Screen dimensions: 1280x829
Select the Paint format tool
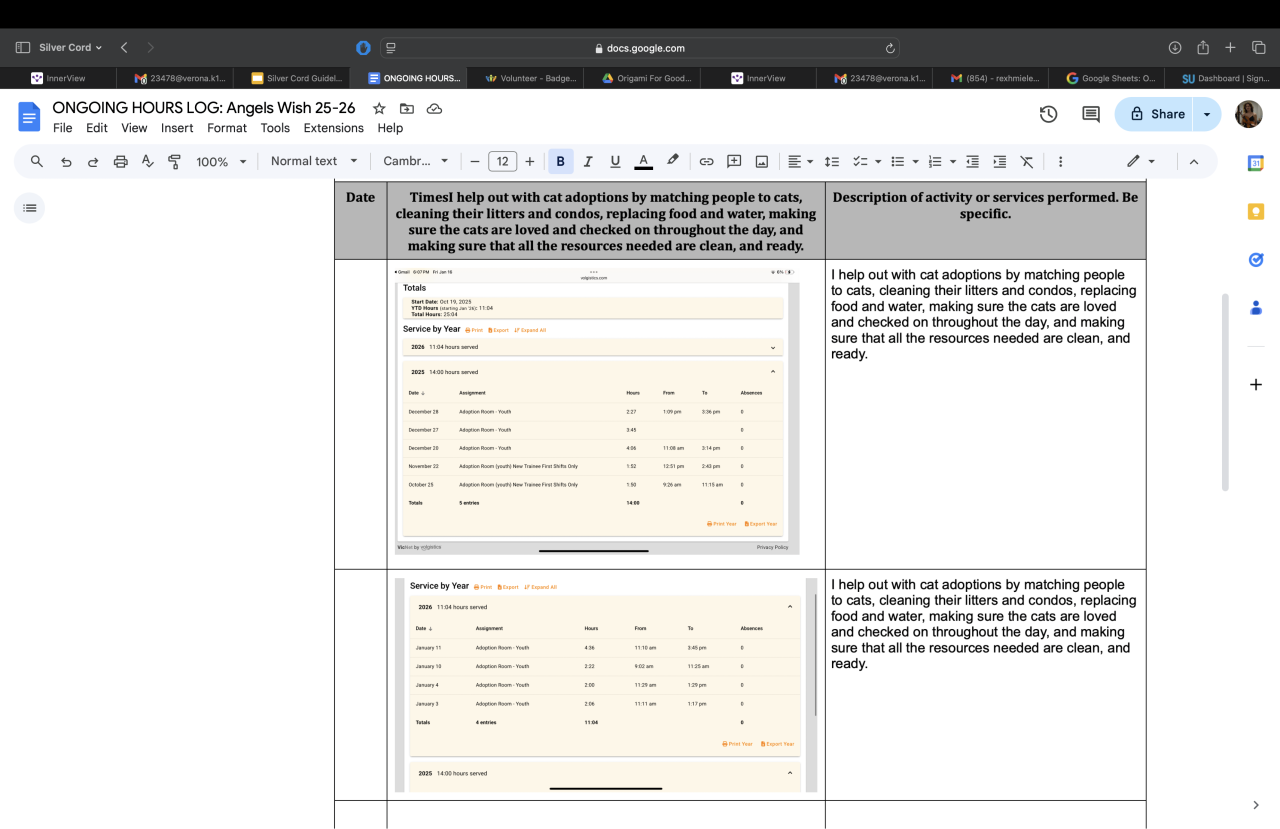(175, 162)
